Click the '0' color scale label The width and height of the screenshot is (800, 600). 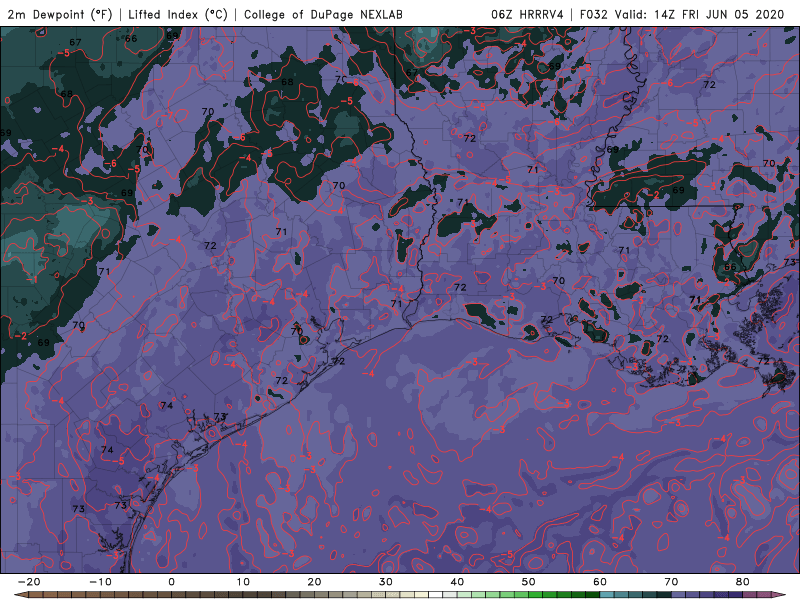click(x=171, y=582)
